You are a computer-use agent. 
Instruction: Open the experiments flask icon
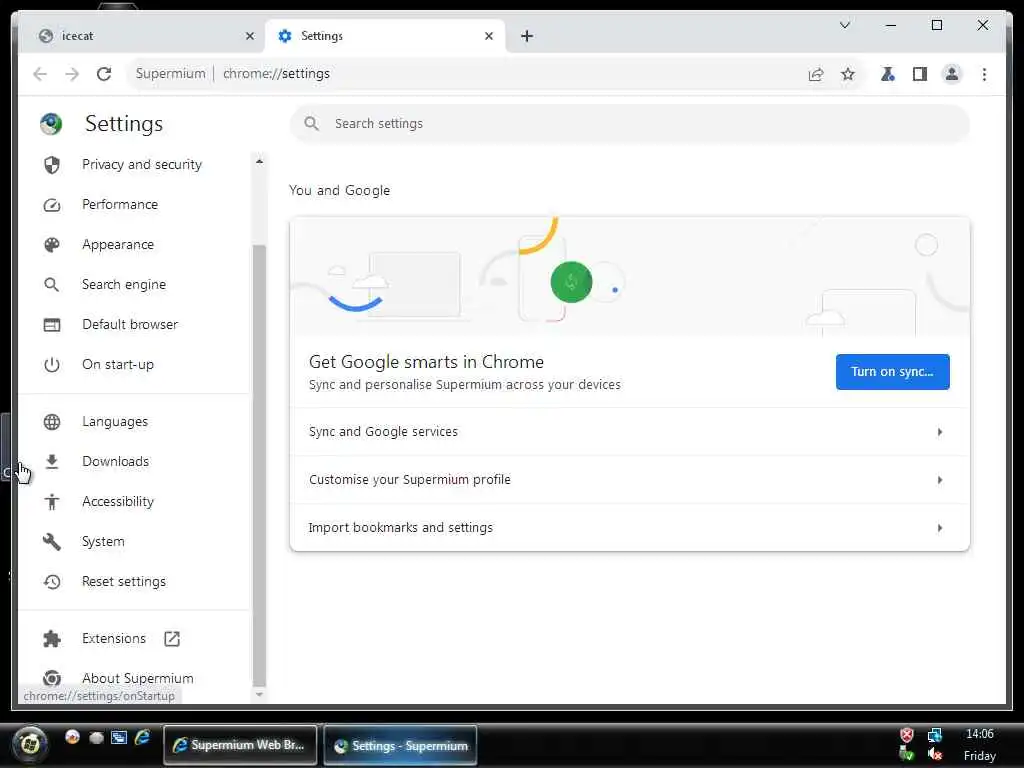[888, 74]
